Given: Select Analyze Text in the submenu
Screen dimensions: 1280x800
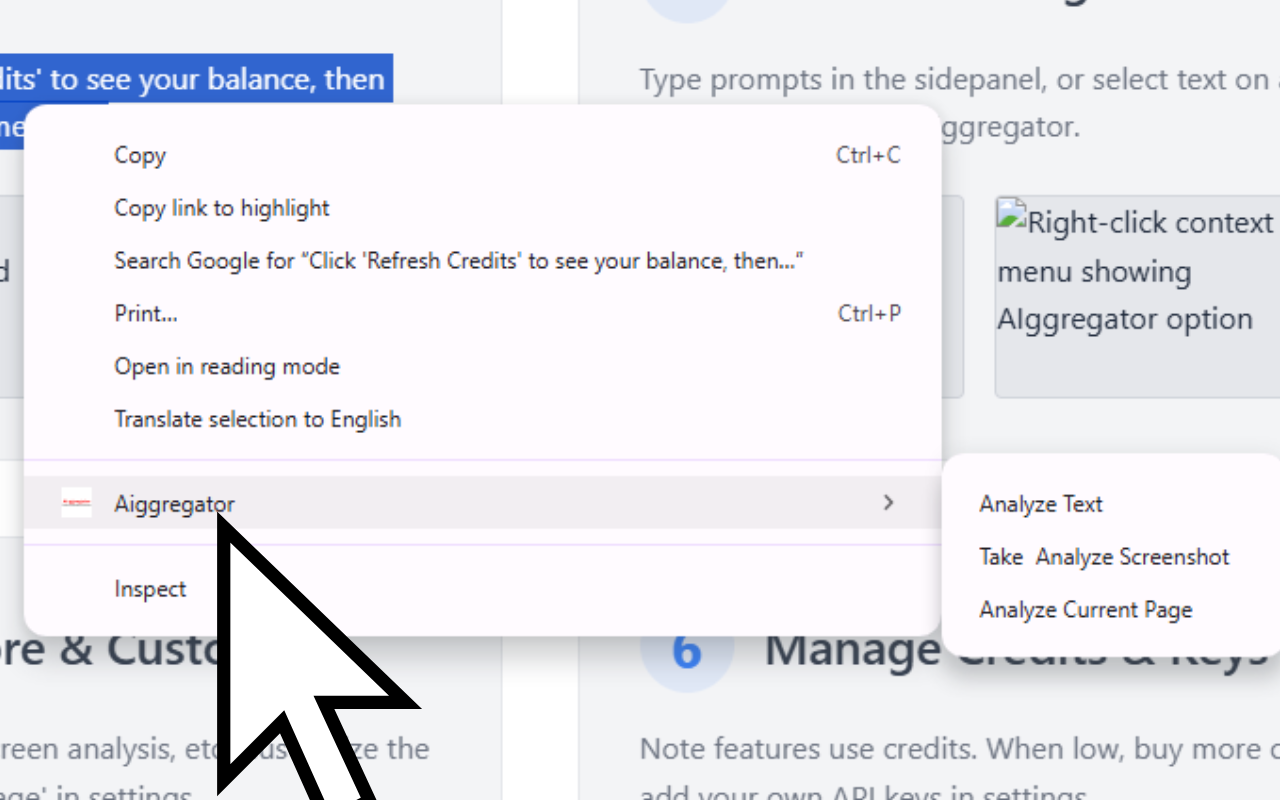Looking at the screenshot, I should (x=1041, y=504).
